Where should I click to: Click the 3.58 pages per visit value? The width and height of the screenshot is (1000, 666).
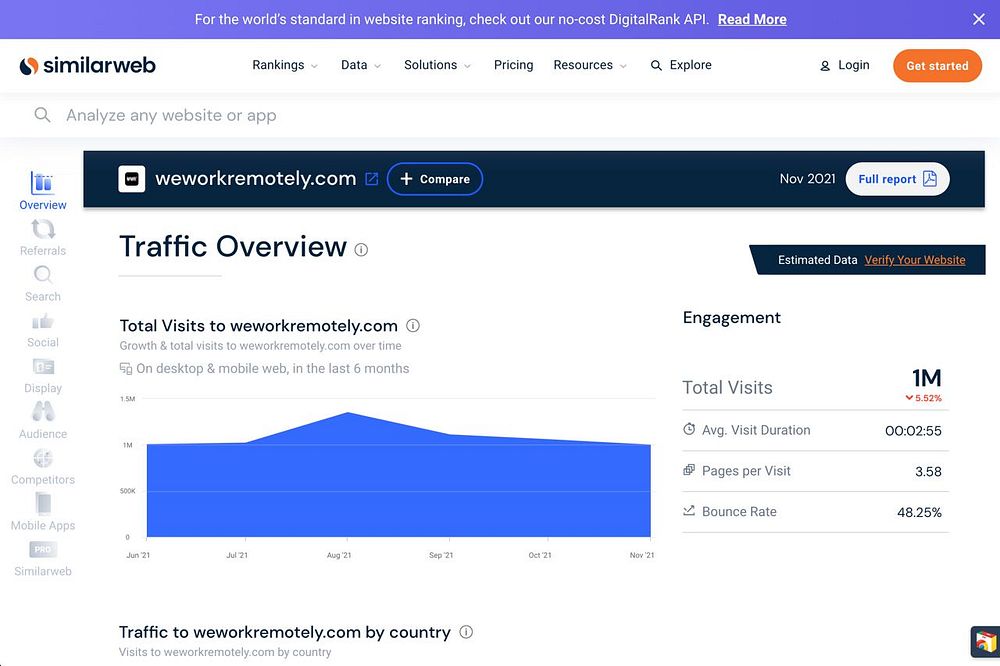928,471
